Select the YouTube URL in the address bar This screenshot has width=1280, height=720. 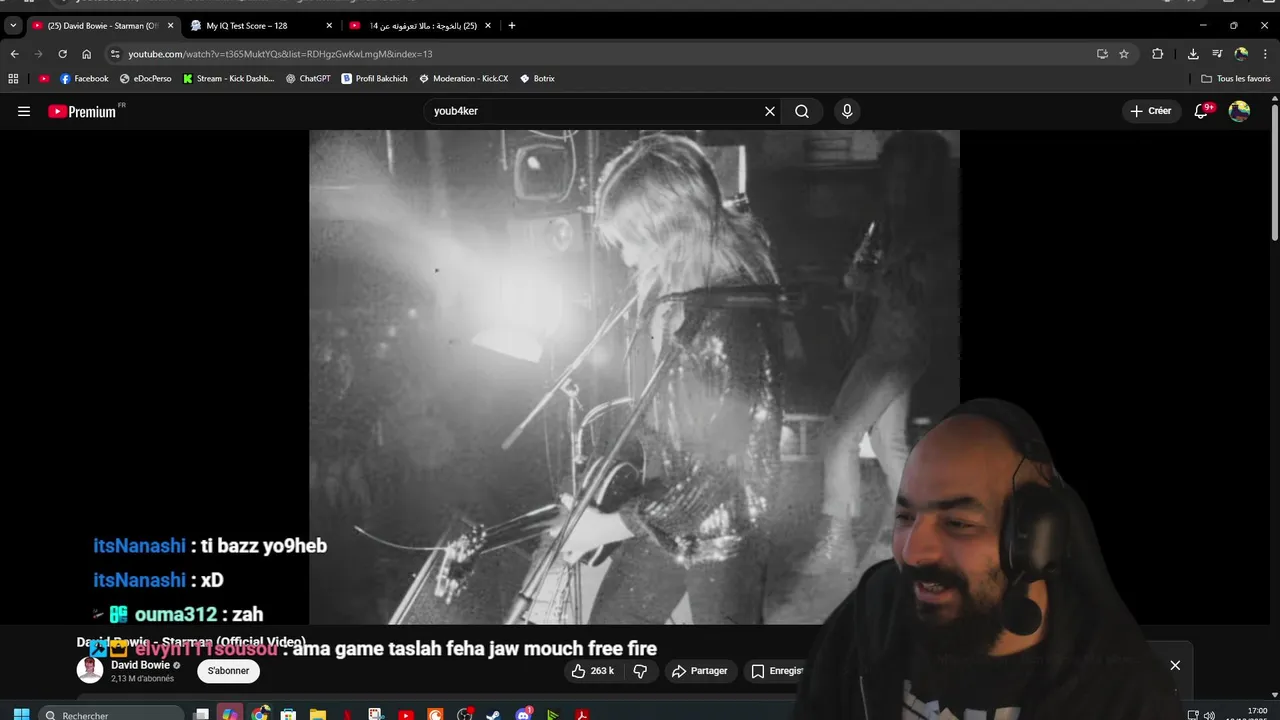pos(280,54)
